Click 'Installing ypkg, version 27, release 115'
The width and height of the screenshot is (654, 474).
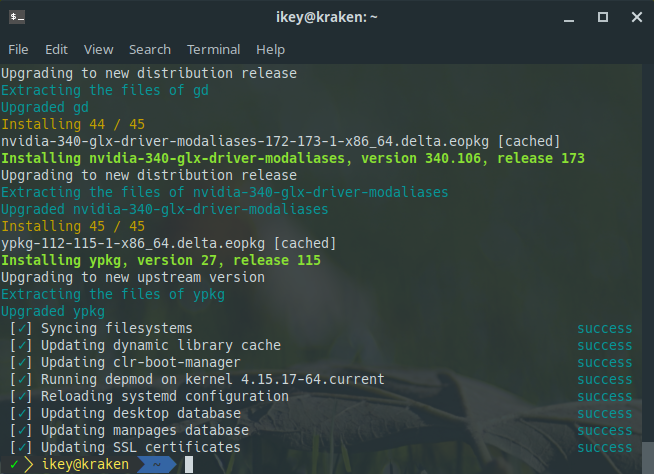(161, 260)
